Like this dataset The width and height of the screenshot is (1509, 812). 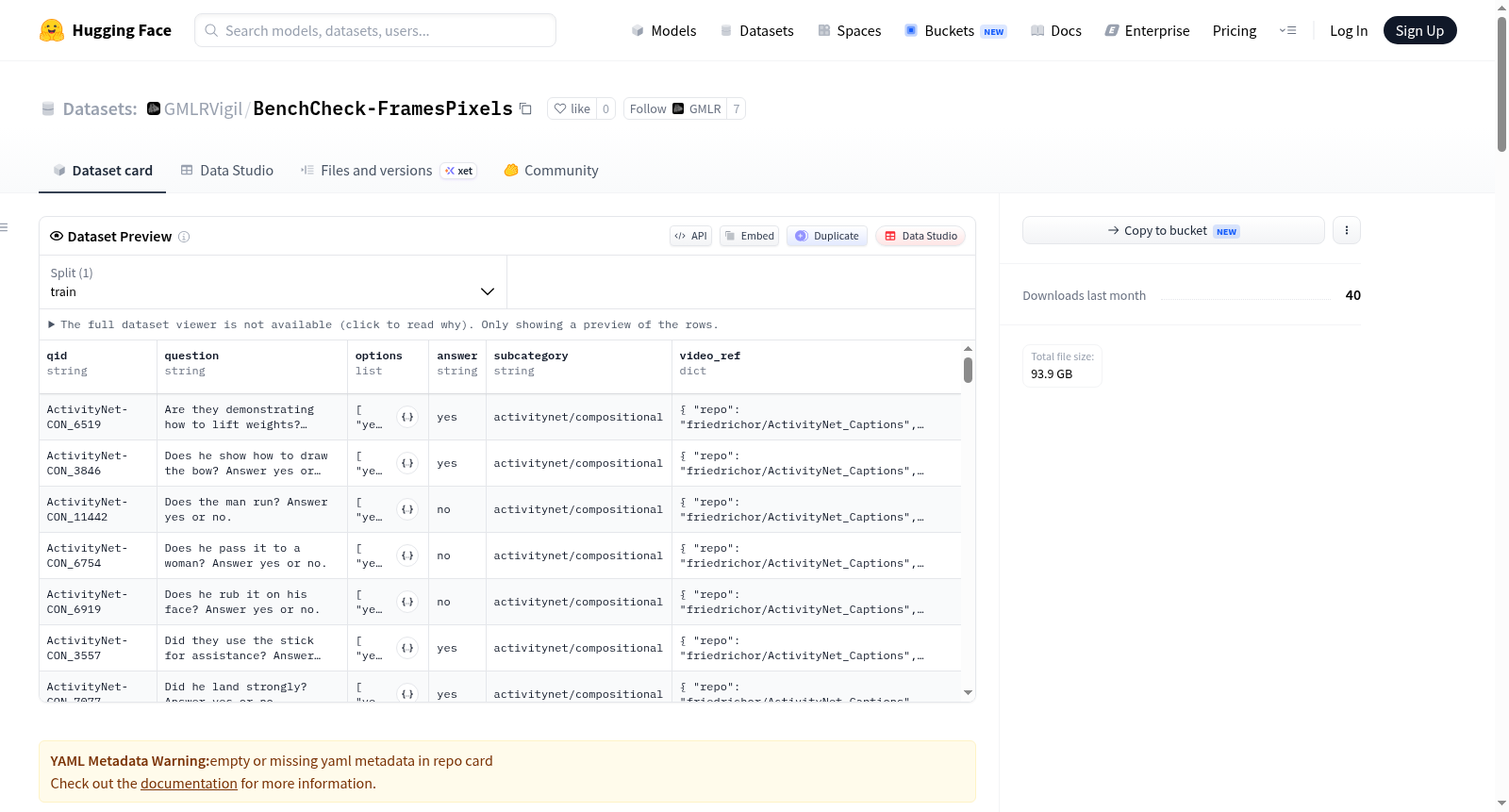(572, 108)
